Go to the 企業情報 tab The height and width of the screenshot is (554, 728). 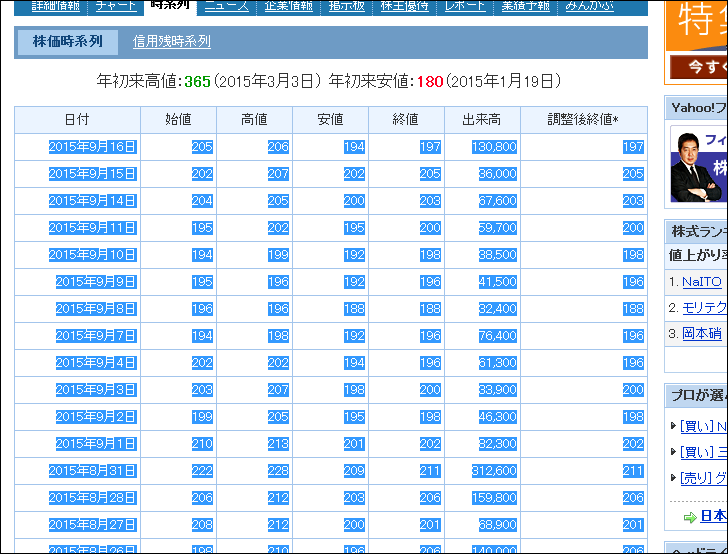288,6
